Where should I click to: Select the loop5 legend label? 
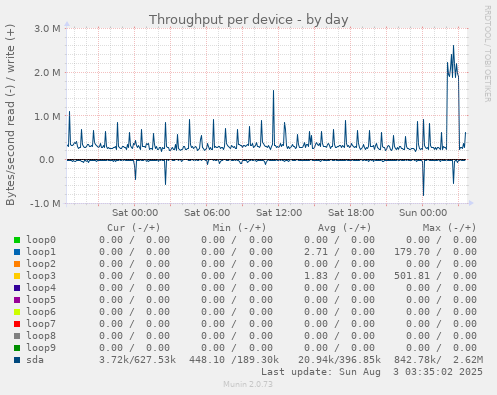pyautogui.click(x=41, y=300)
